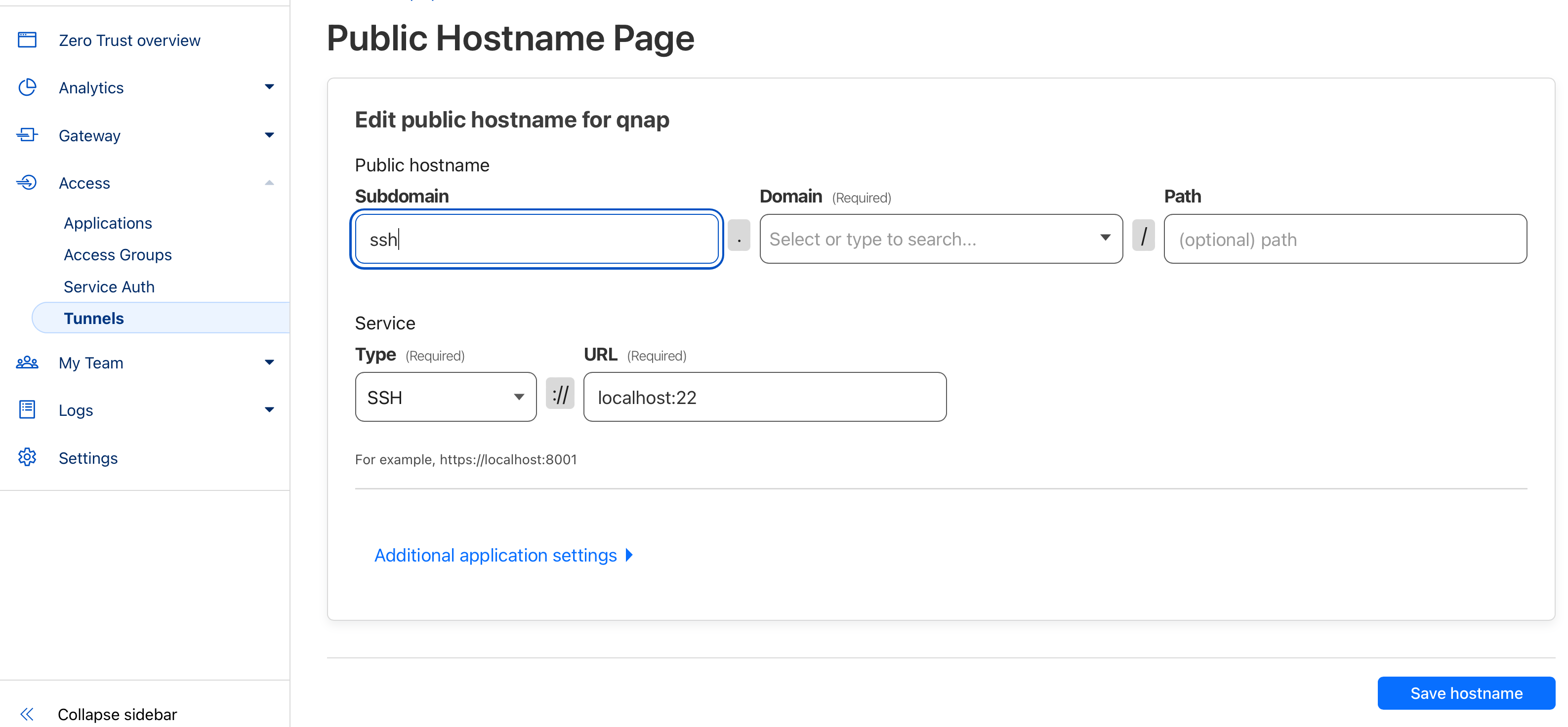1568x727 pixels.
Task: Click the My Team people icon
Action: [27, 363]
